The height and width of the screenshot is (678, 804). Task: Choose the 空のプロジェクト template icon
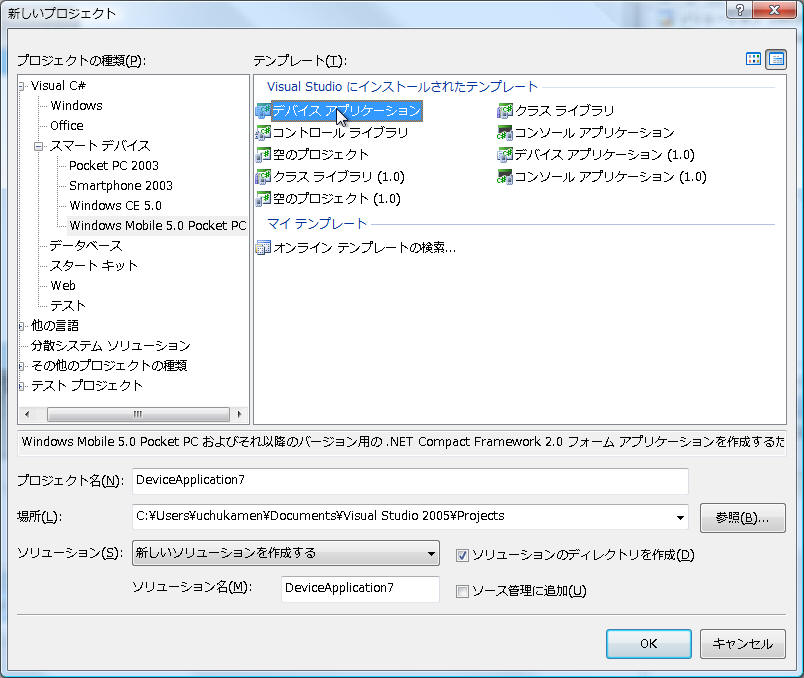[x=263, y=155]
